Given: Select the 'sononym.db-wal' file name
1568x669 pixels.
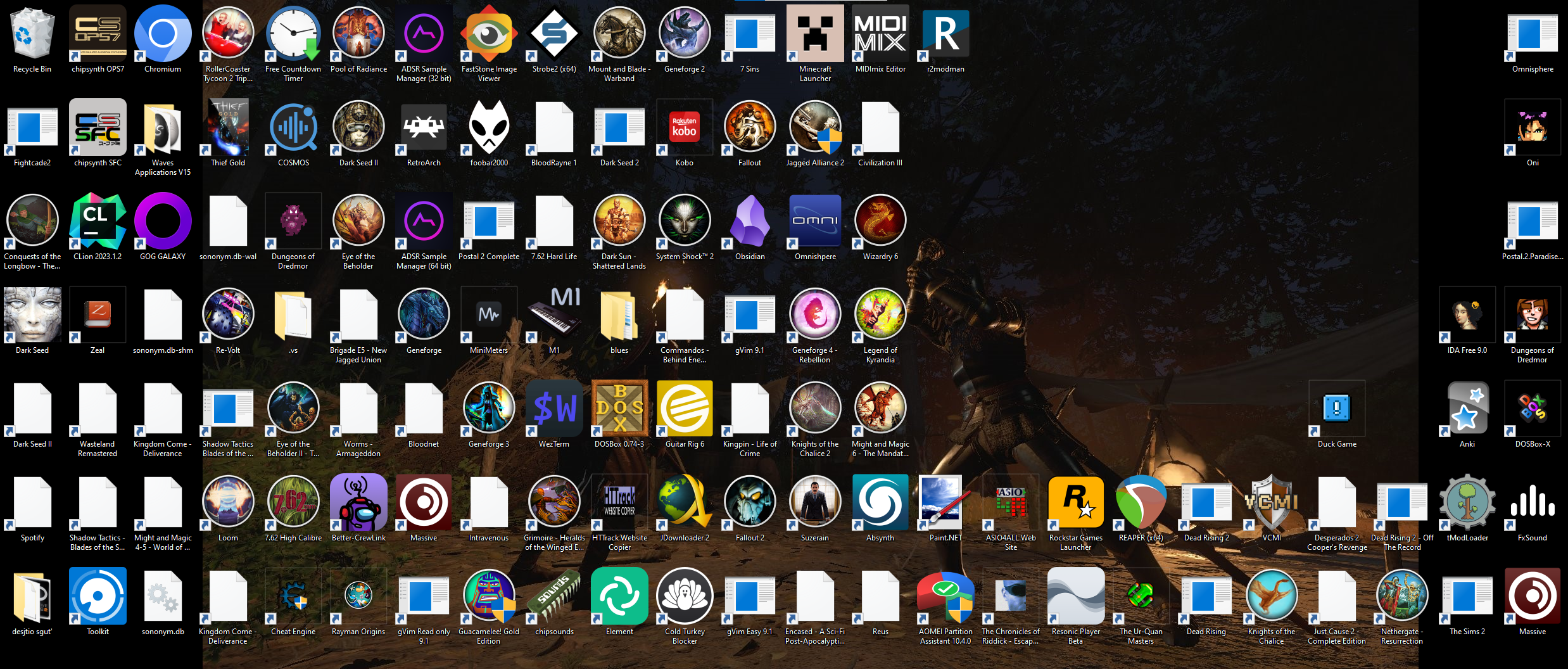Looking at the screenshot, I should coord(228,257).
